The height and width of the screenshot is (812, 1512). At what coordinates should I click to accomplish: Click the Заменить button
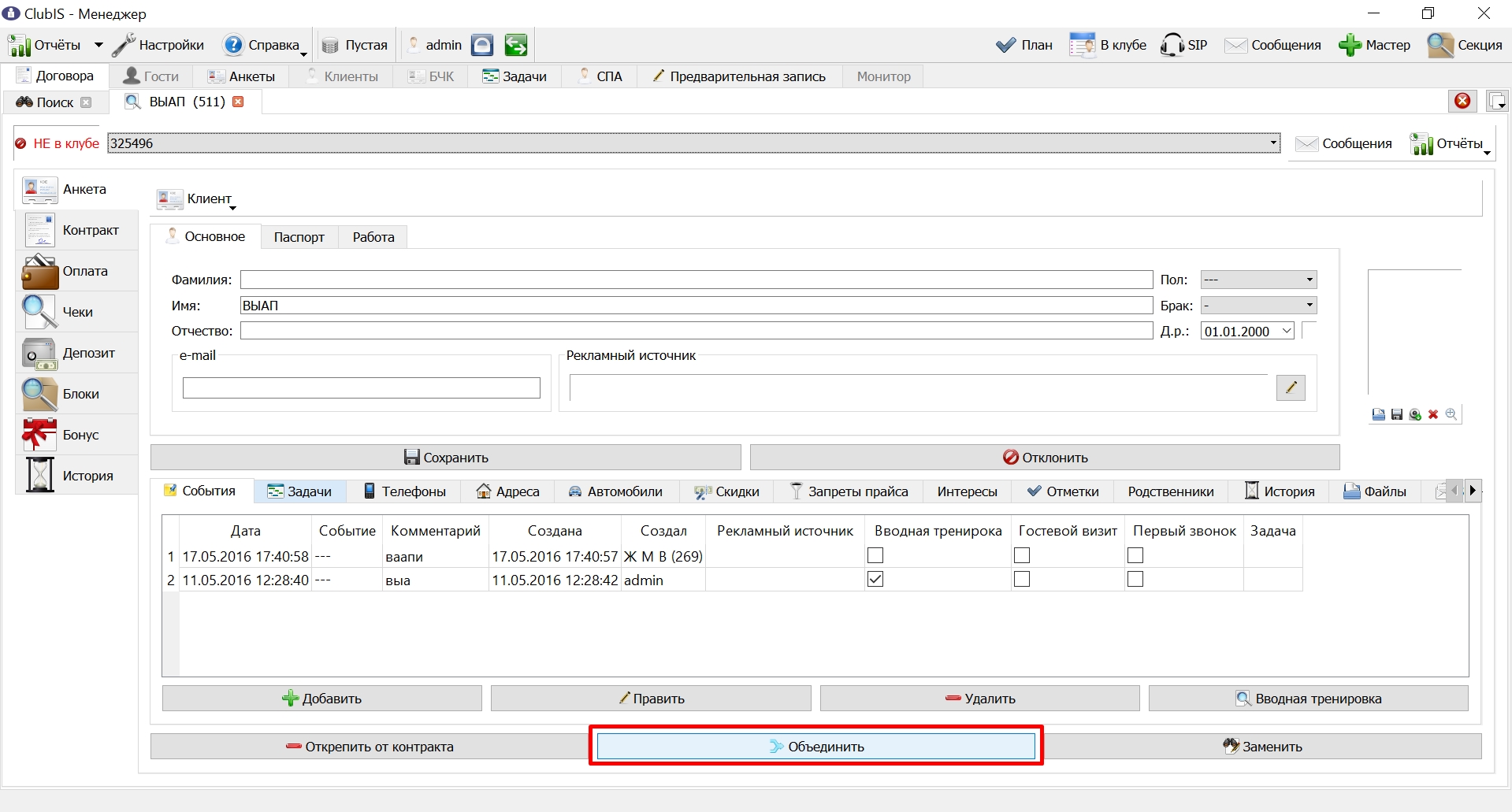[x=1262, y=747]
